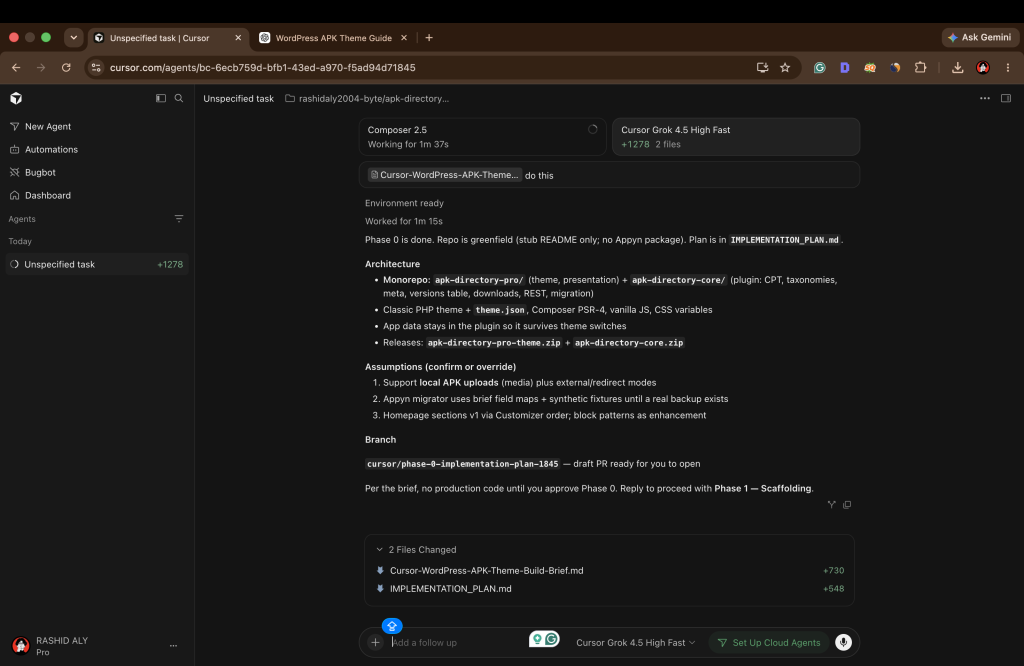Open the Chrome three-dot menu
This screenshot has height=666, width=1024.
point(1008,68)
